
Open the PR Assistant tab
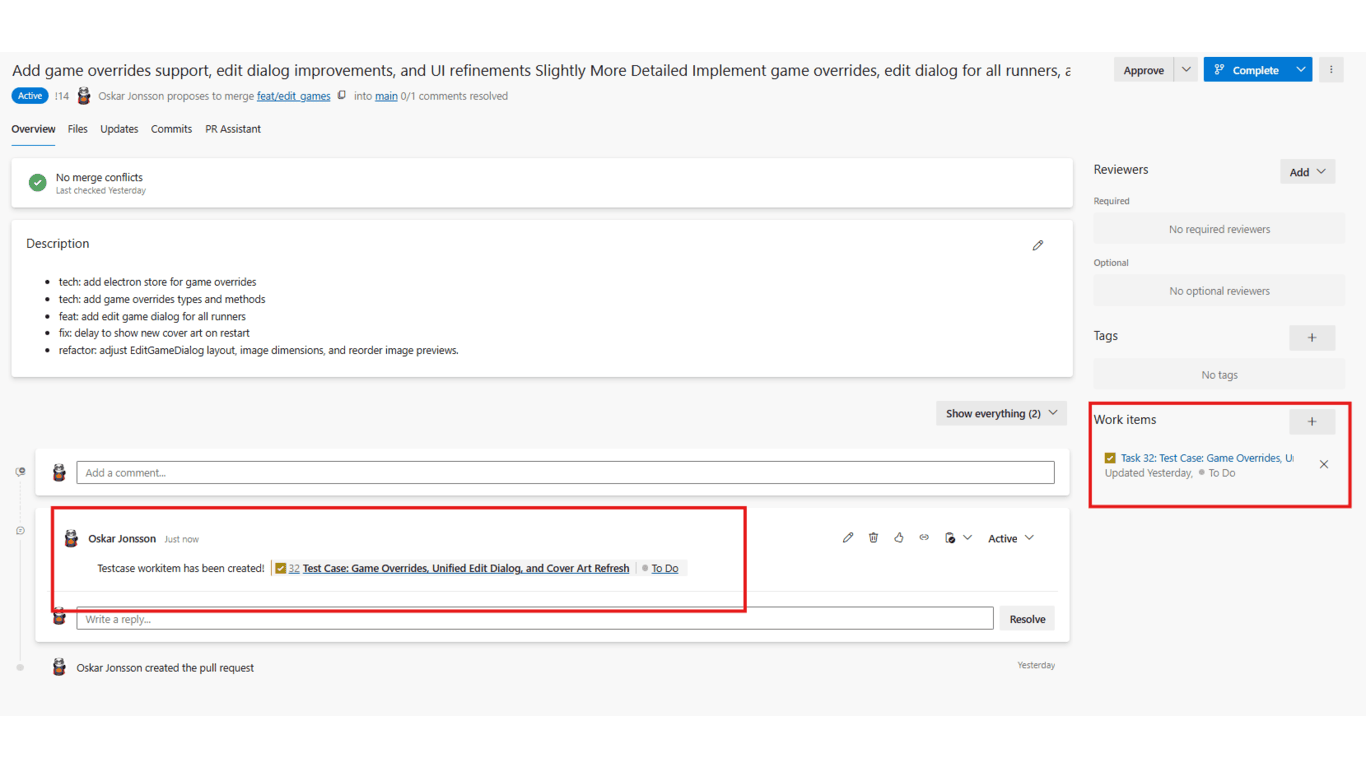click(x=233, y=129)
